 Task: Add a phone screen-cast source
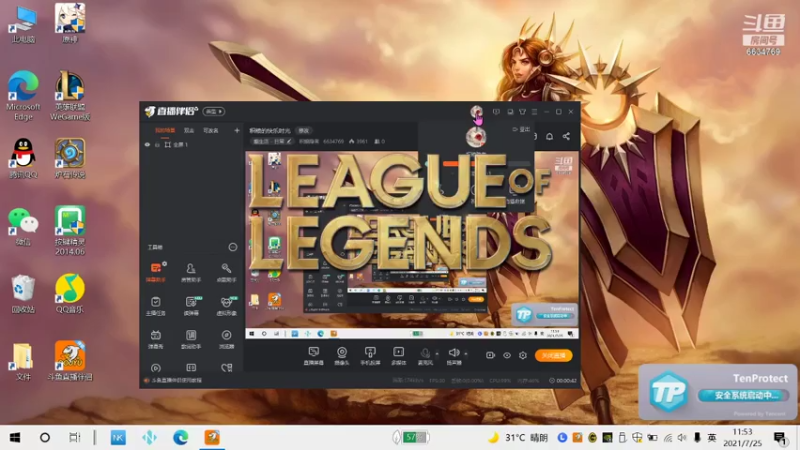pos(370,356)
